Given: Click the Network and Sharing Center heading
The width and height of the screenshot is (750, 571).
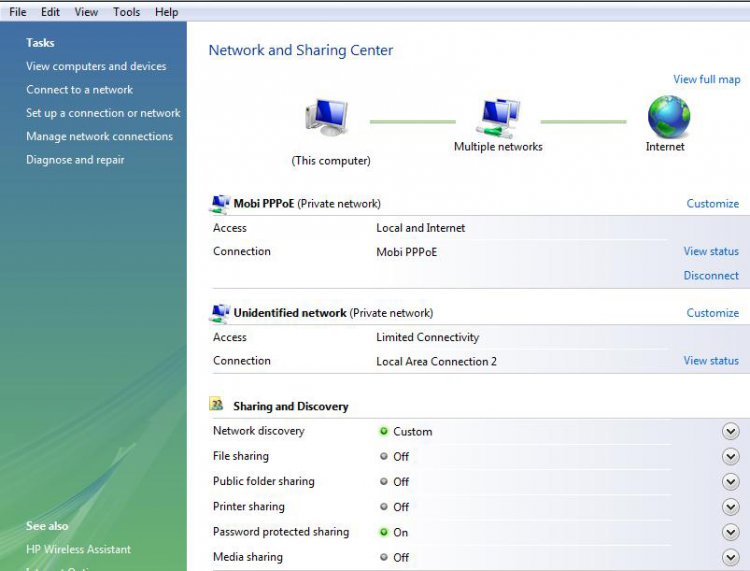Looking at the screenshot, I should (301, 50).
